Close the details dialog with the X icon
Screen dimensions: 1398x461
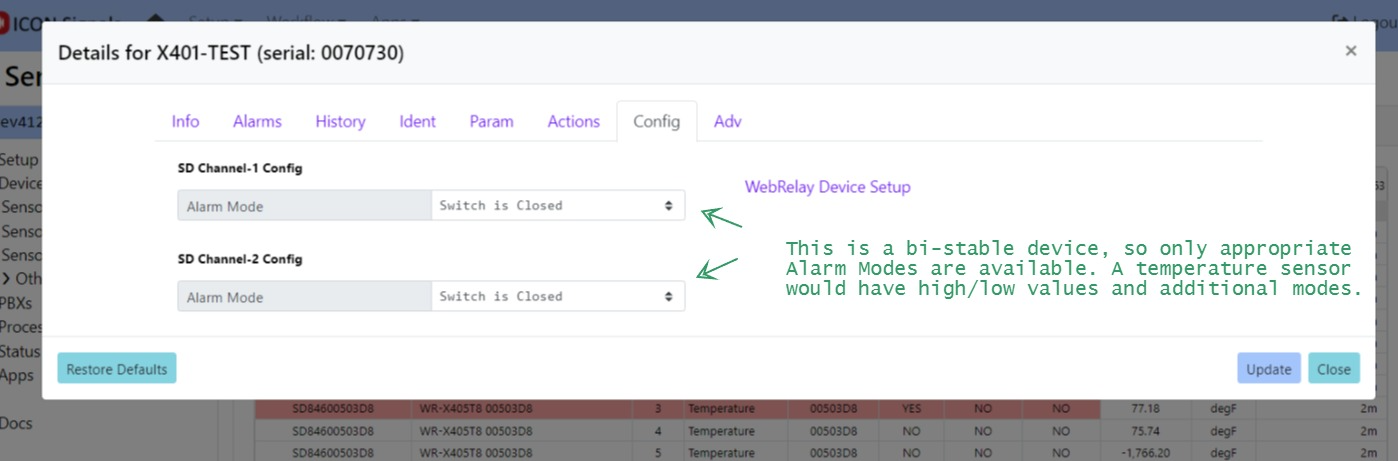(x=1350, y=51)
